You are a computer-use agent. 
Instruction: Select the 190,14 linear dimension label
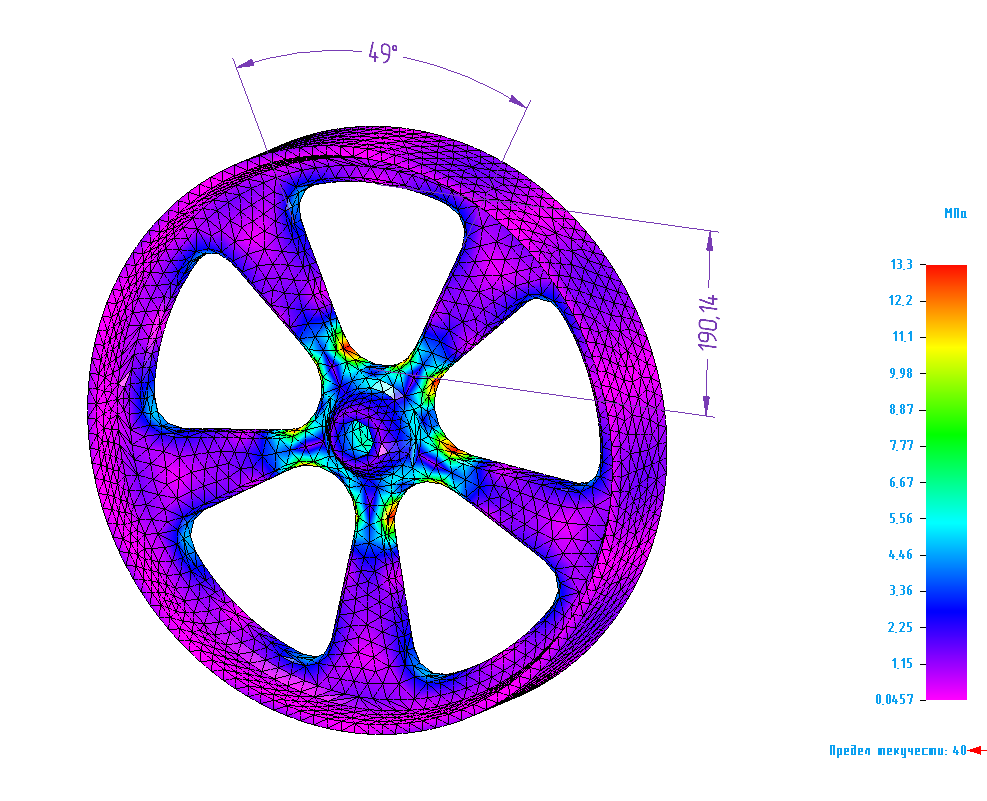coord(708,322)
